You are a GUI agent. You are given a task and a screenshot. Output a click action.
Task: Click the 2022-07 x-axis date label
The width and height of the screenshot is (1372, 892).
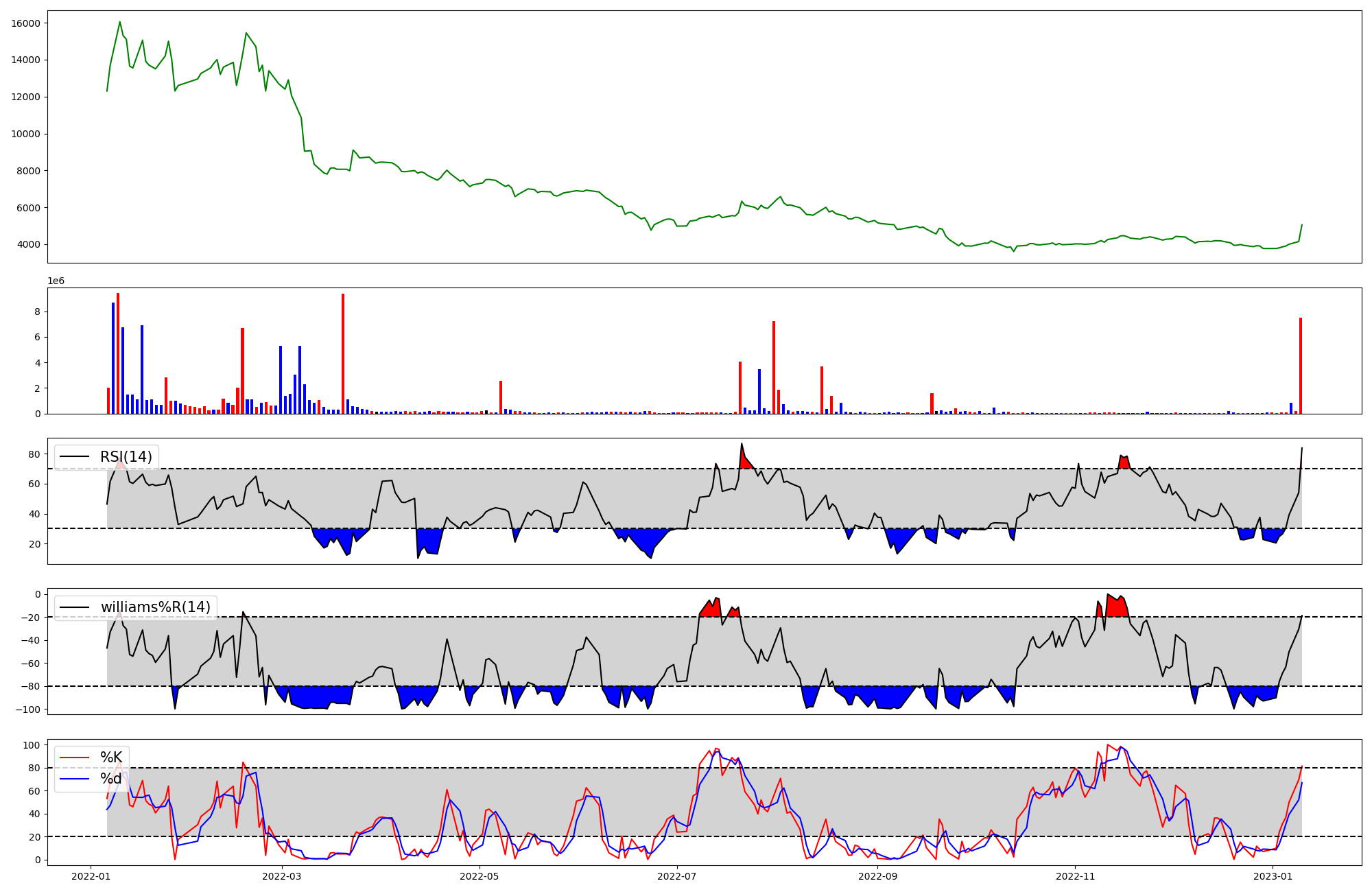coord(677,876)
